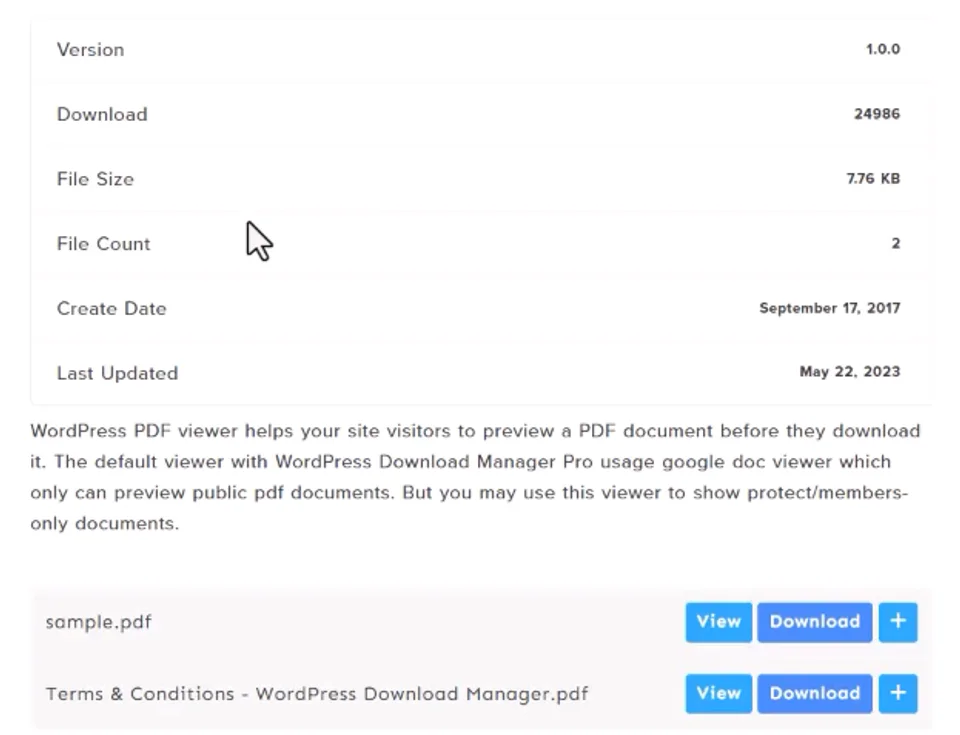Click the version value 1.0.0

tap(883, 49)
